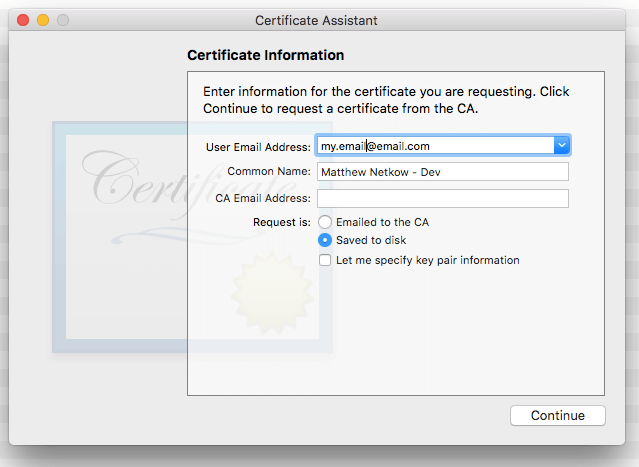Minimize window with the yellow button
The height and width of the screenshot is (467, 639).
(43, 20)
